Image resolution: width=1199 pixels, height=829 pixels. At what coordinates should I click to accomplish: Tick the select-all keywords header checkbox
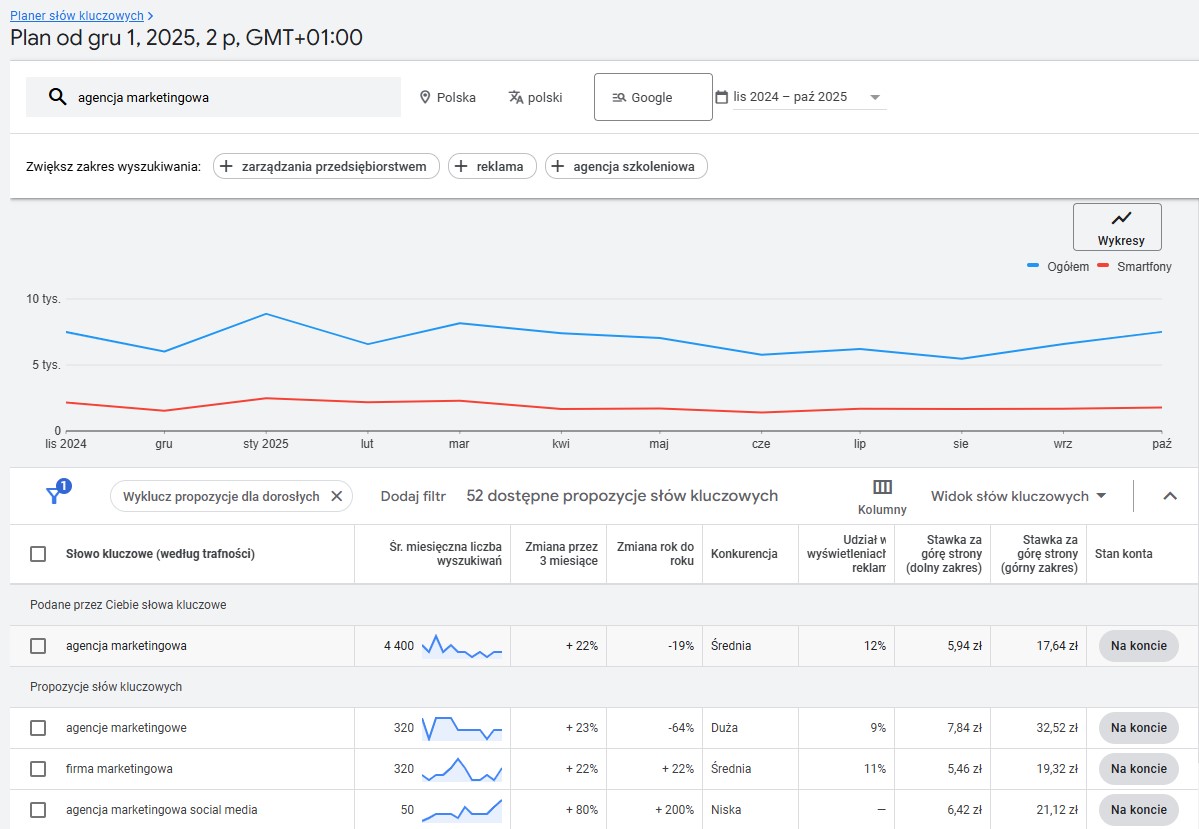pyautogui.click(x=38, y=554)
